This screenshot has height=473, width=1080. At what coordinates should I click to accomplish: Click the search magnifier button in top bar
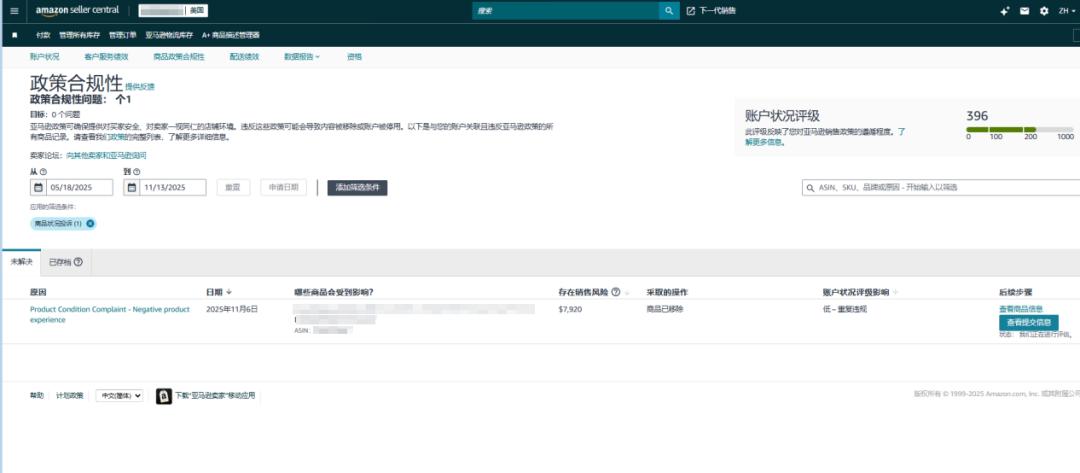(x=668, y=11)
